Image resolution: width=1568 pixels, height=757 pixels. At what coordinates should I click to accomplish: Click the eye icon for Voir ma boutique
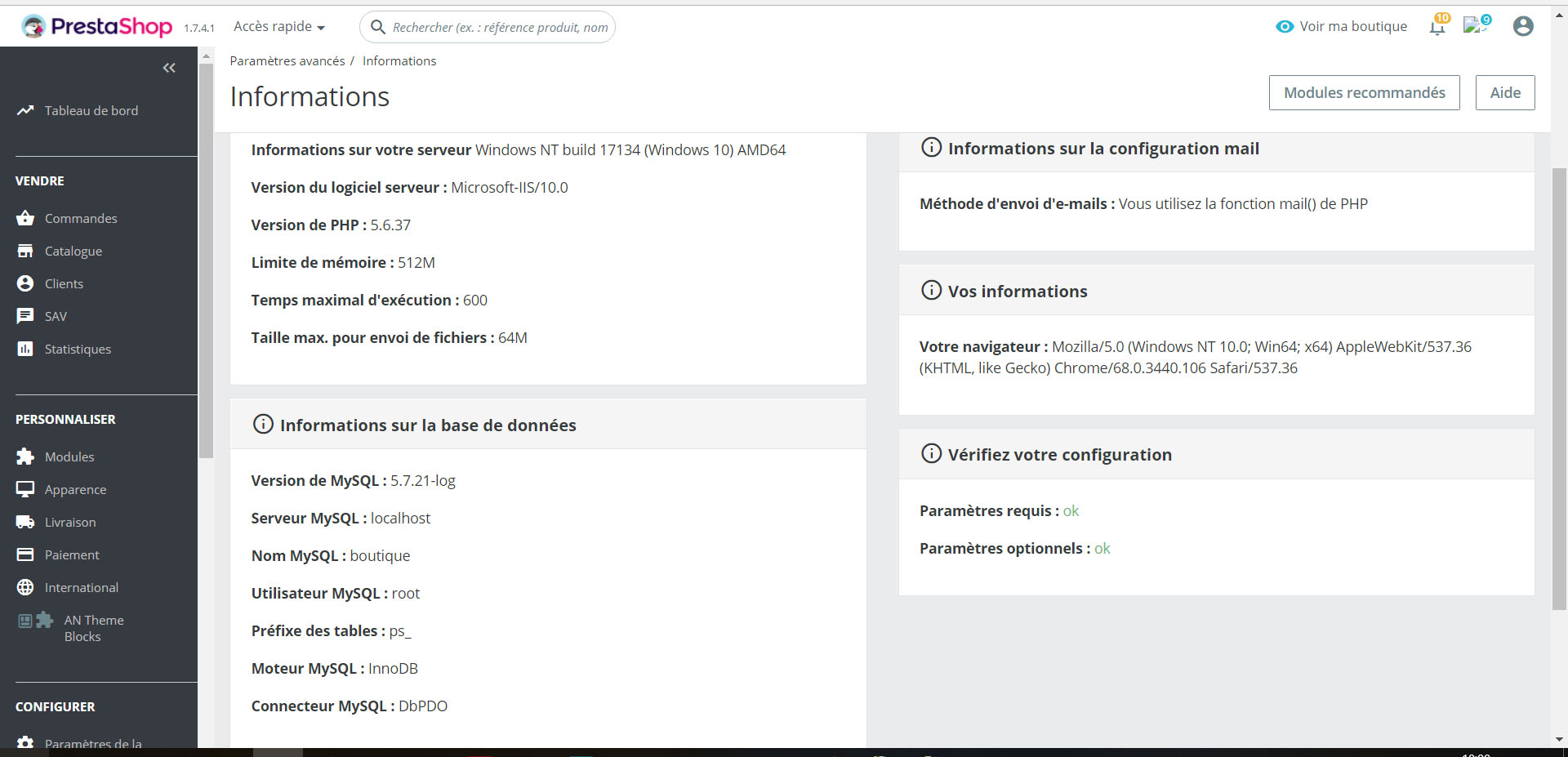coord(1285,27)
